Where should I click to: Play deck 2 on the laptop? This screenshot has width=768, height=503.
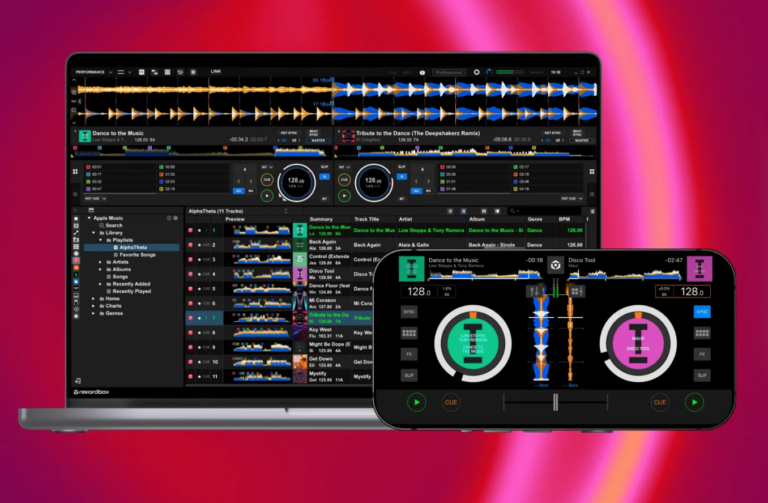click(344, 195)
